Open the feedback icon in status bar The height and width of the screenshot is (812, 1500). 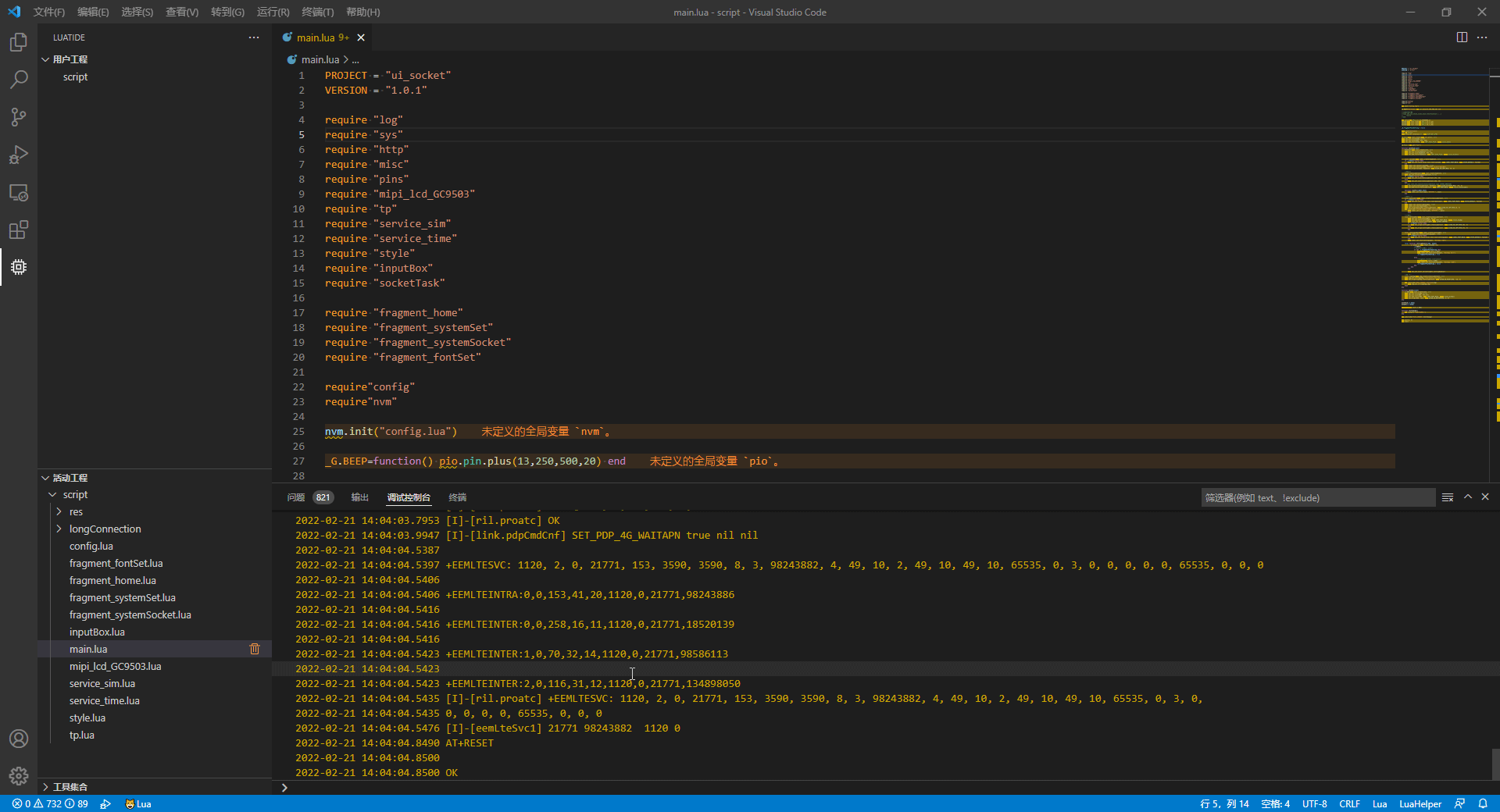pos(1459,803)
